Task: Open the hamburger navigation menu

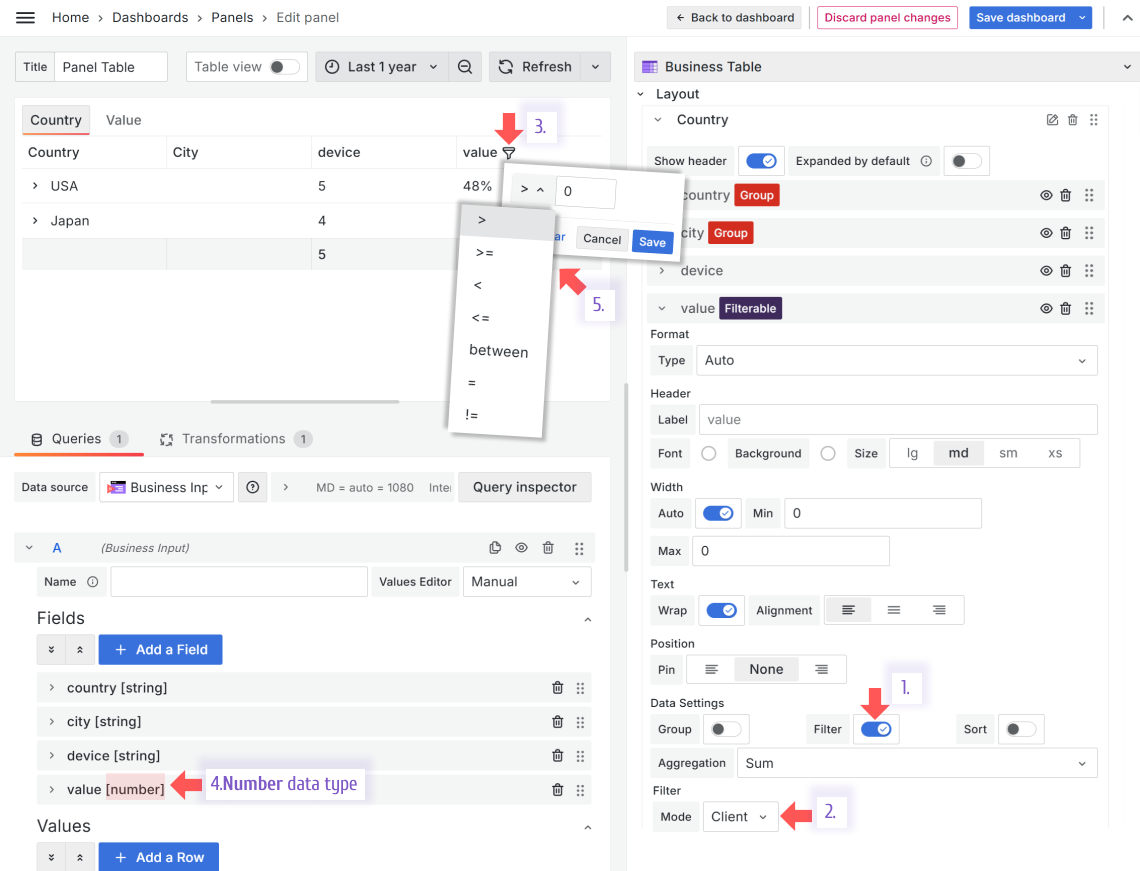Action: tap(25, 17)
